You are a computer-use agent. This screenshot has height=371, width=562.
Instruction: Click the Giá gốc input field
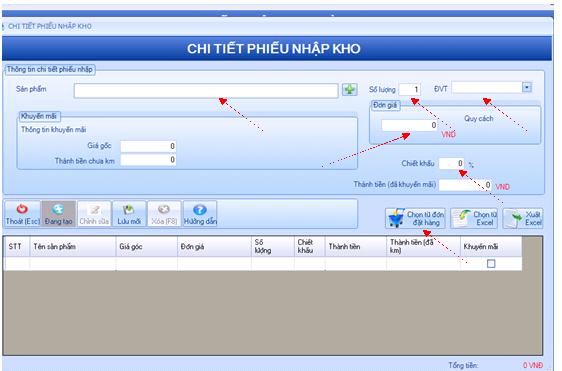click(x=148, y=146)
